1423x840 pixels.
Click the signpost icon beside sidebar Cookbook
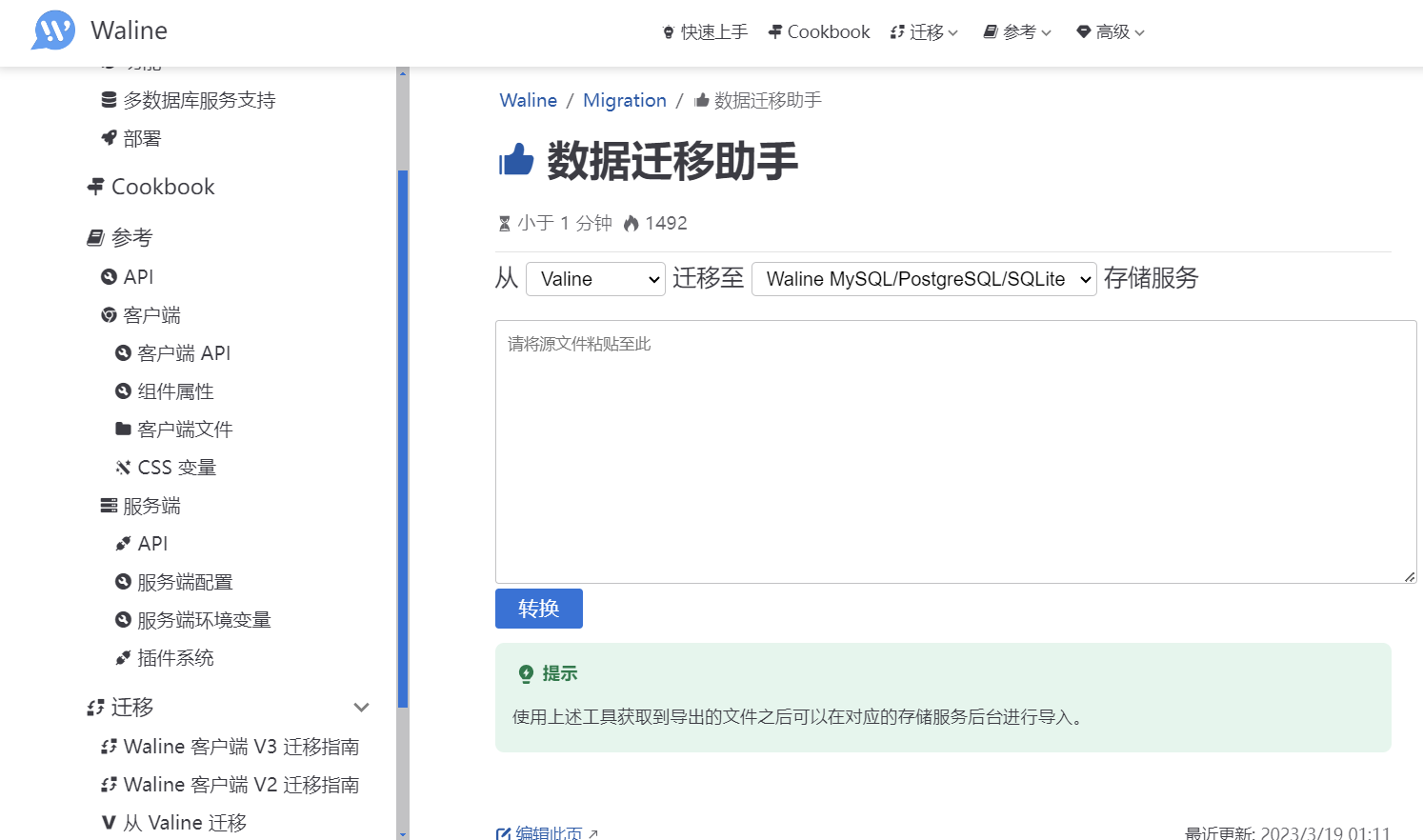95,187
